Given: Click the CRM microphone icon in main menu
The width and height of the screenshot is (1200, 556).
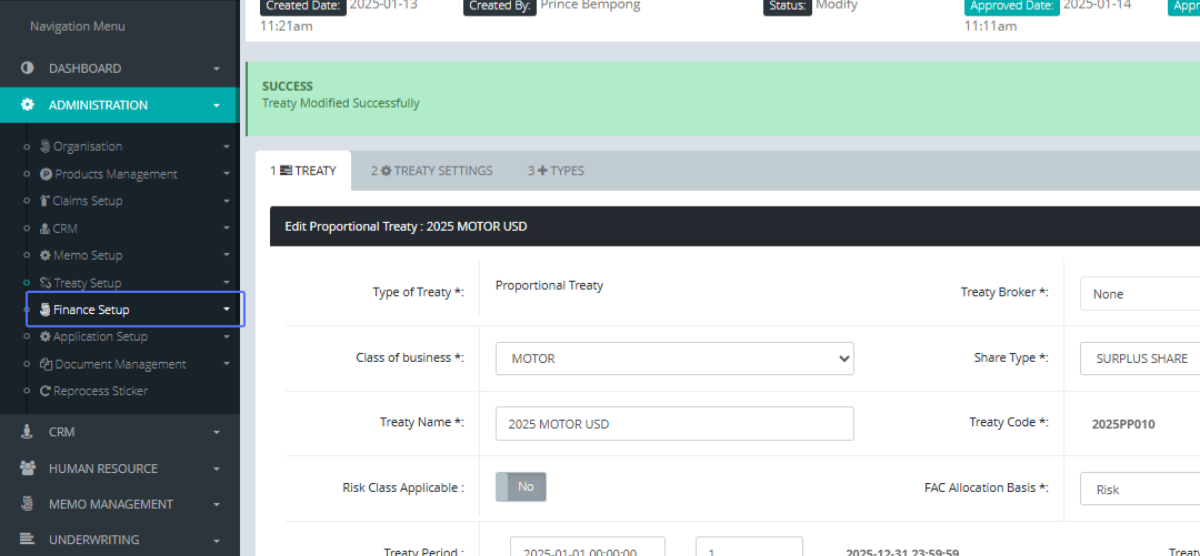Looking at the screenshot, I should point(27,432).
